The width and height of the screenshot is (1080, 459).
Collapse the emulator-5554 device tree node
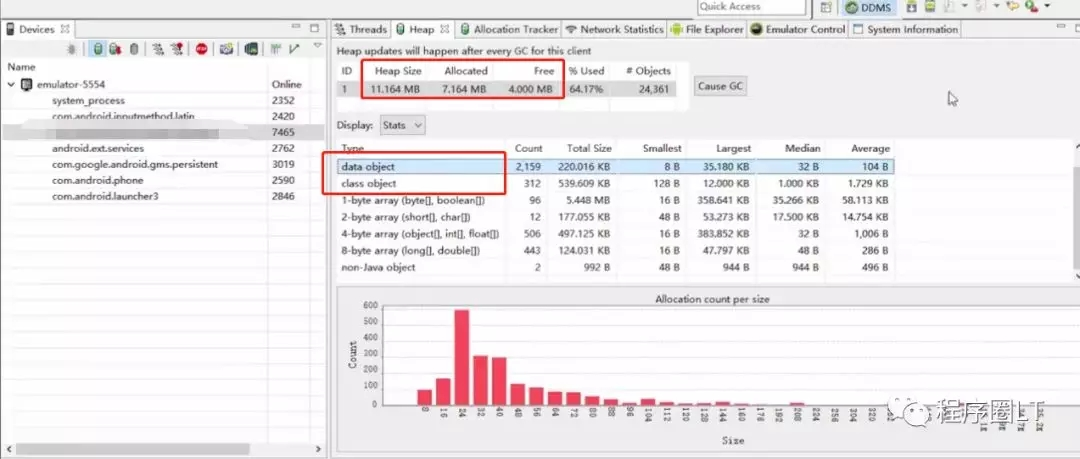[x=11, y=84]
